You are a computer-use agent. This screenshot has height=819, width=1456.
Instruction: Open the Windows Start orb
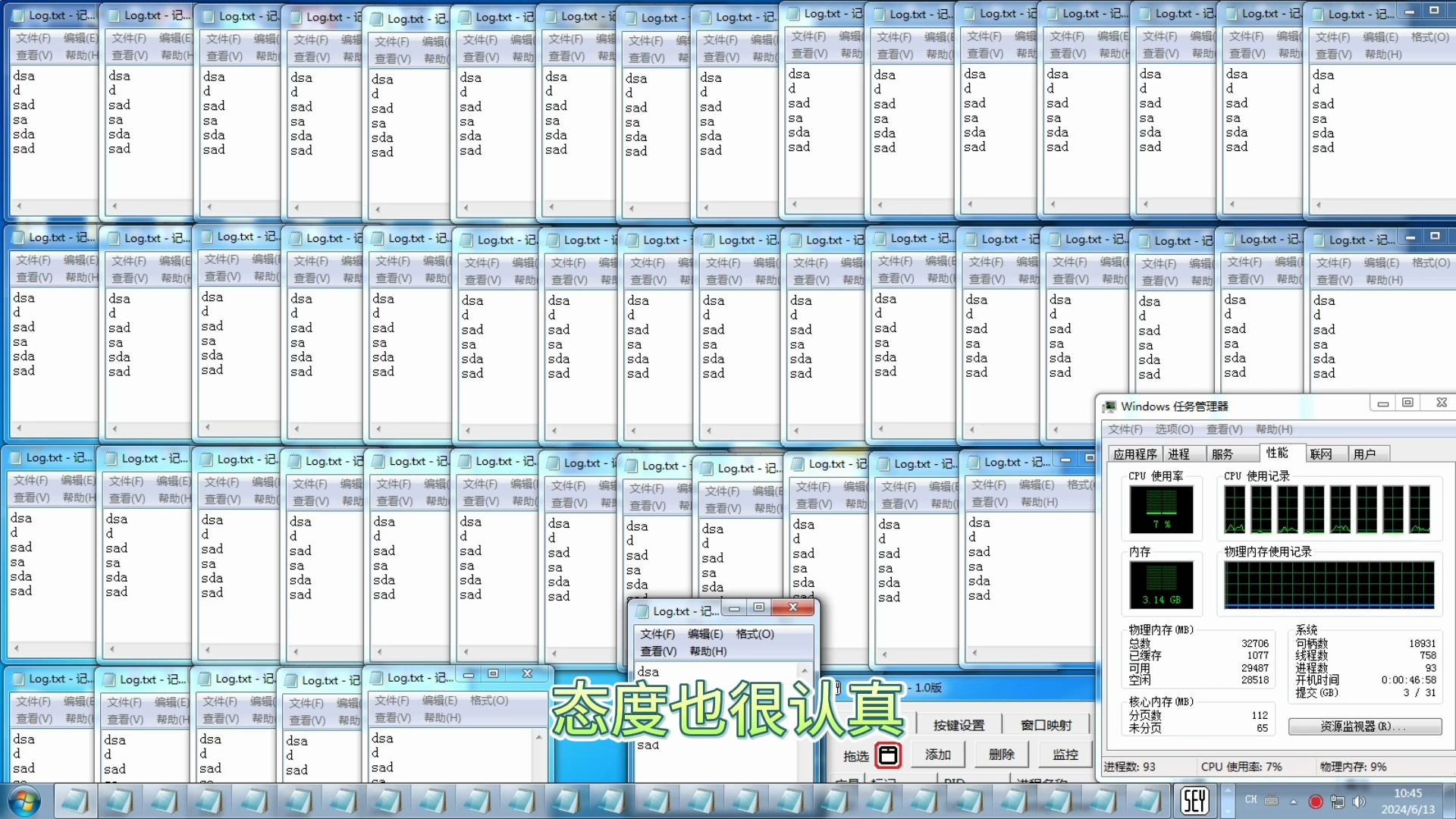click(24, 802)
